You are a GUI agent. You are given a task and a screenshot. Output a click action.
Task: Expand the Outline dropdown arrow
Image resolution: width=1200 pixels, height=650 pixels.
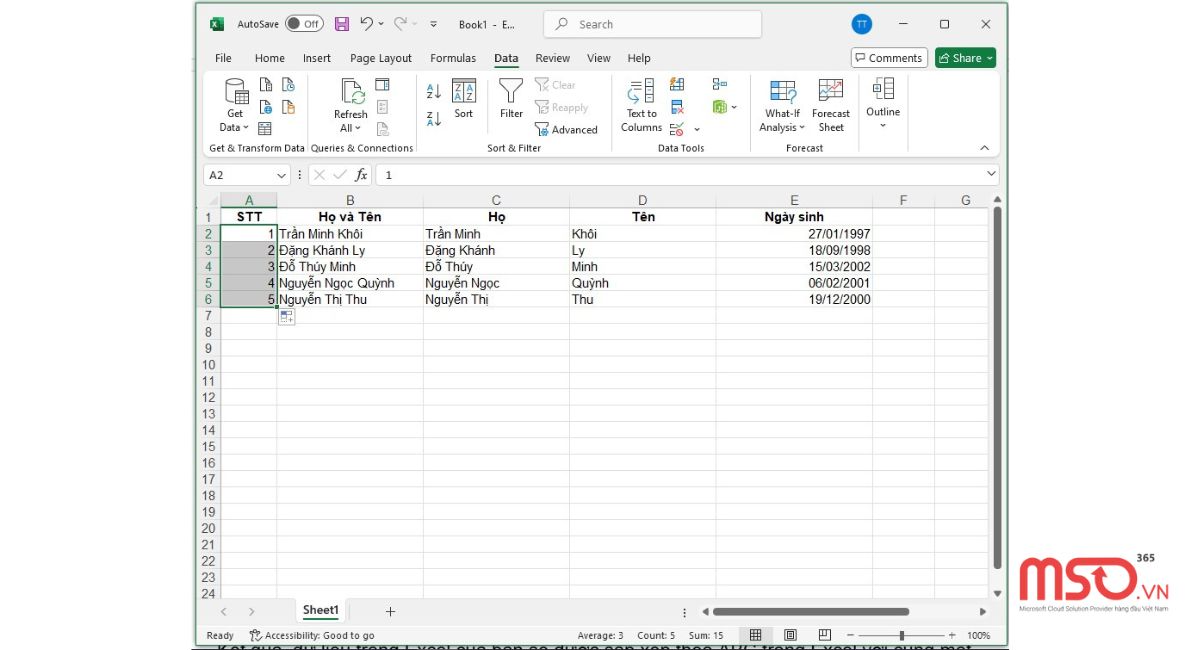pos(883,126)
